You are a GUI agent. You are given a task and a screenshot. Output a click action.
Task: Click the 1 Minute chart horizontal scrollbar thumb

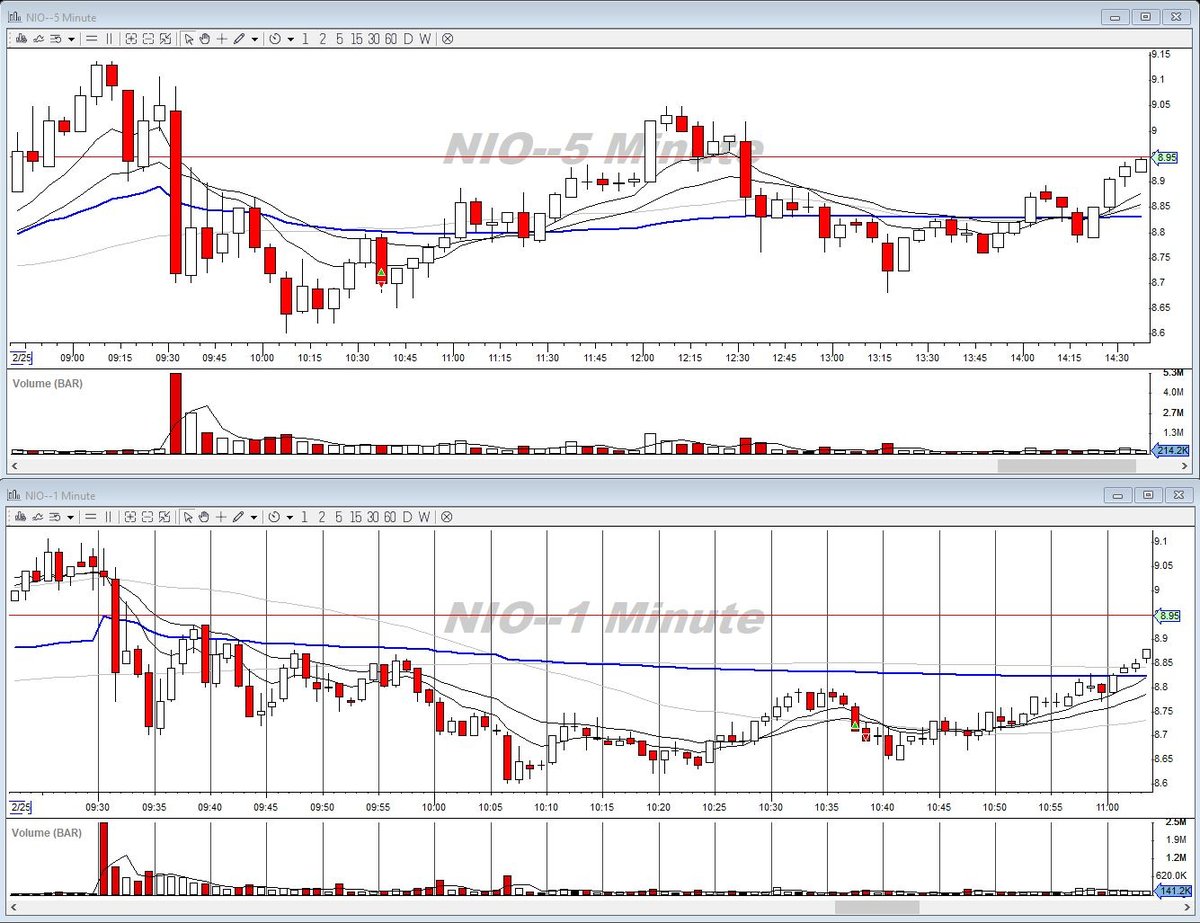(x=877, y=907)
